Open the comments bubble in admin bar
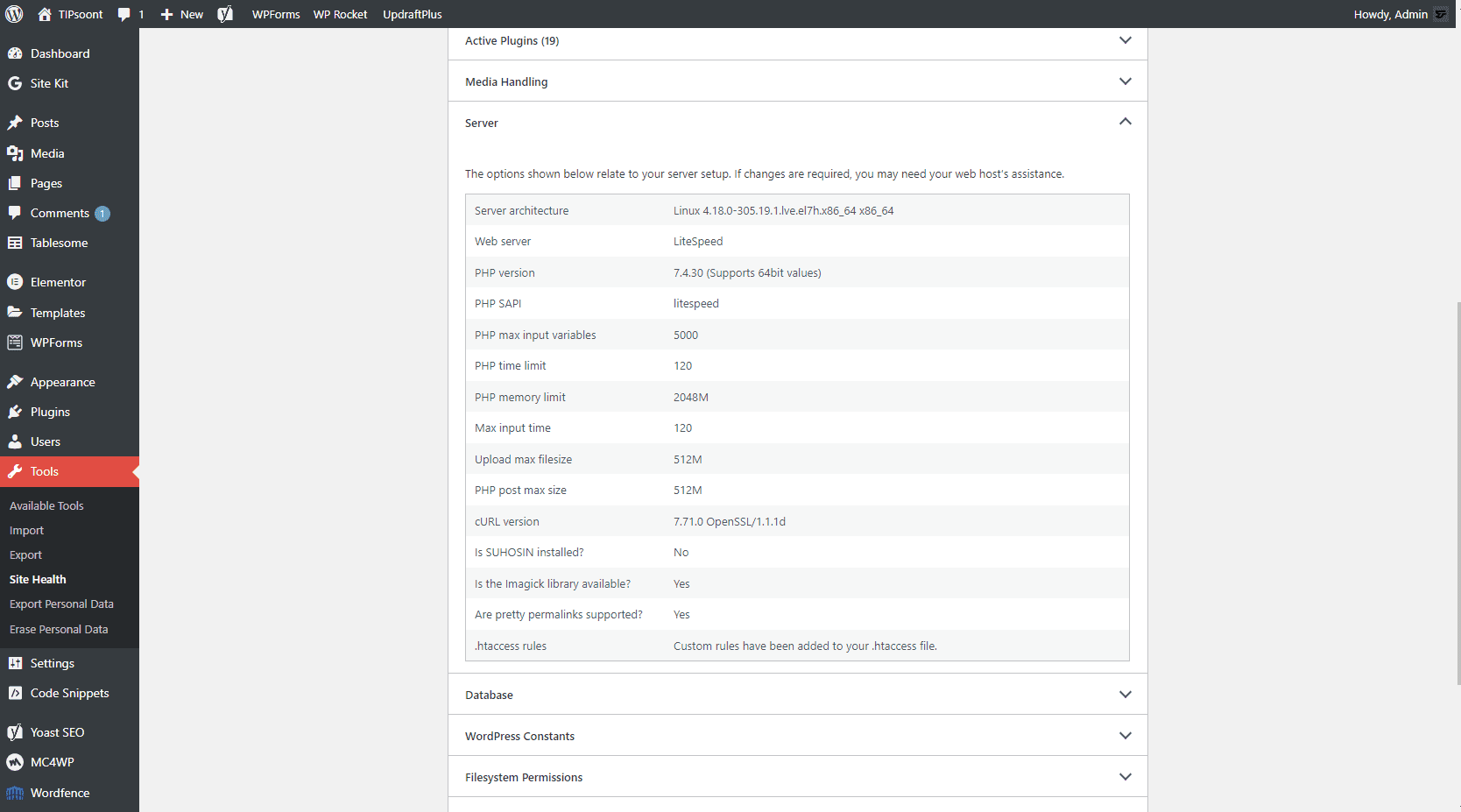This screenshot has width=1461, height=812. coord(124,14)
